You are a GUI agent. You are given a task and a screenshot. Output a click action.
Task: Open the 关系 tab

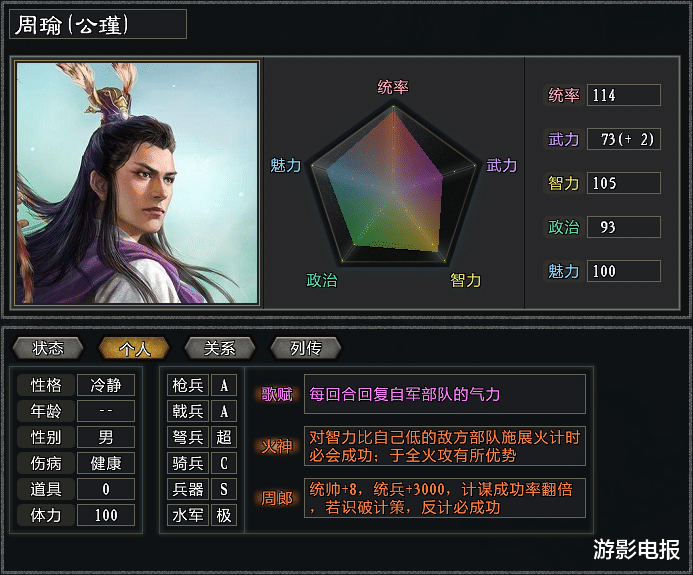click(220, 348)
